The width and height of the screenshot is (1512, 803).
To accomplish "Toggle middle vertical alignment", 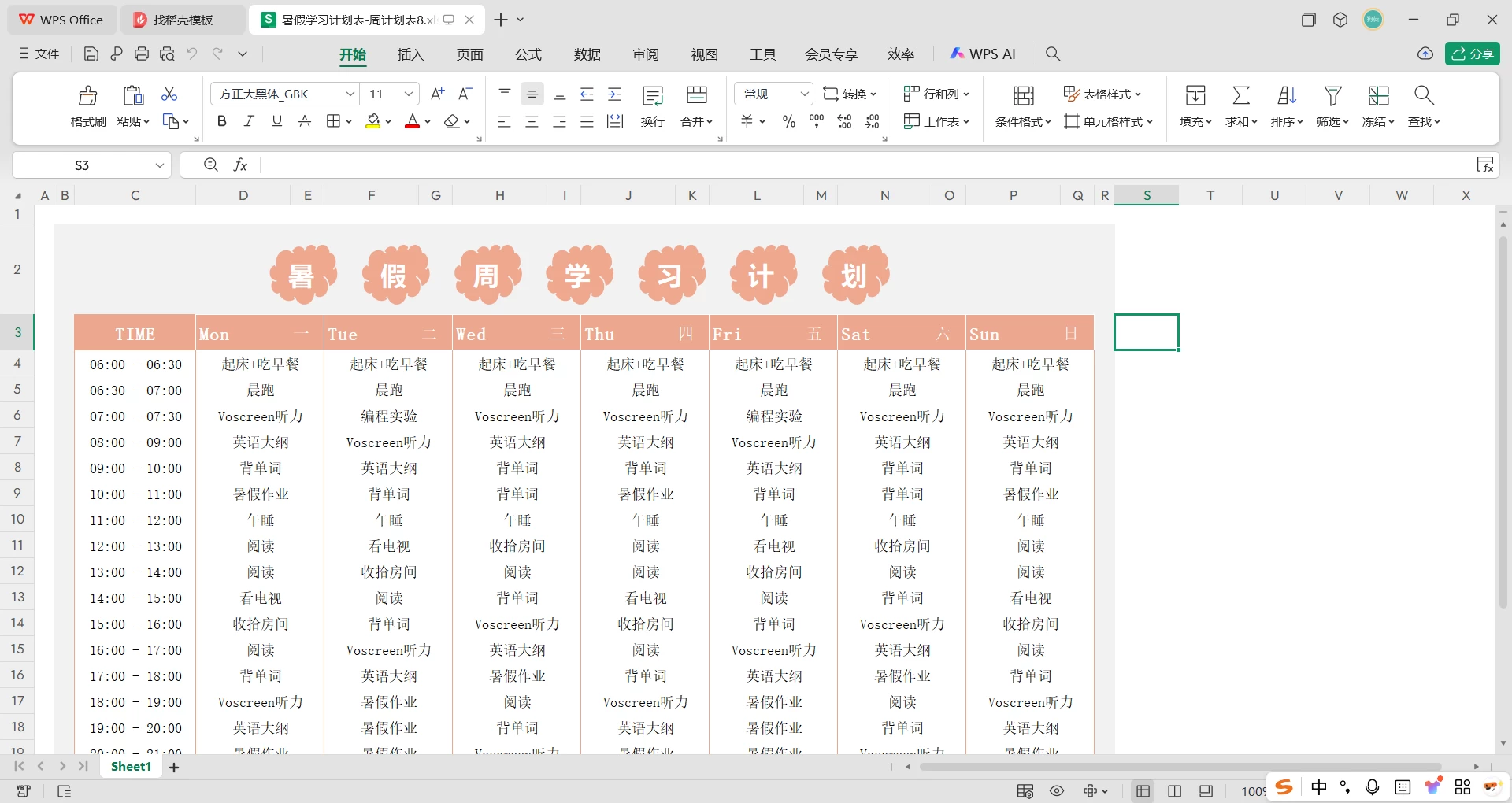I will click(x=532, y=94).
